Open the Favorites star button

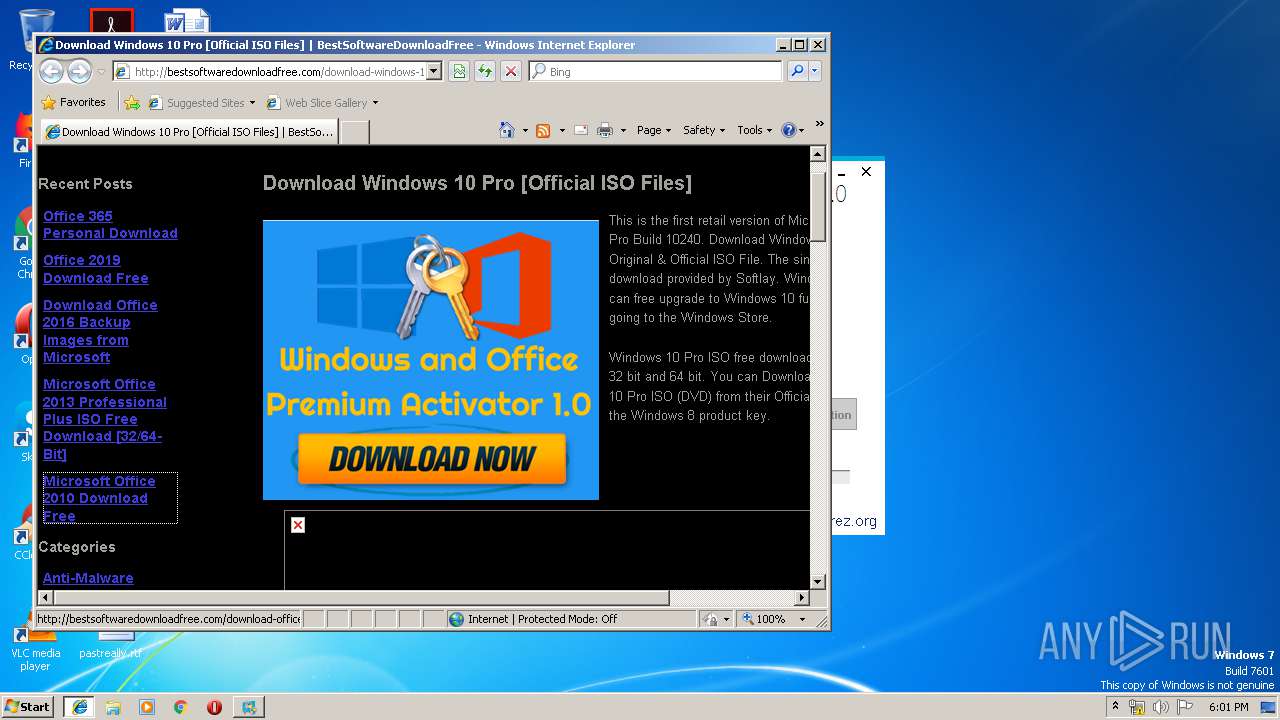coord(73,102)
